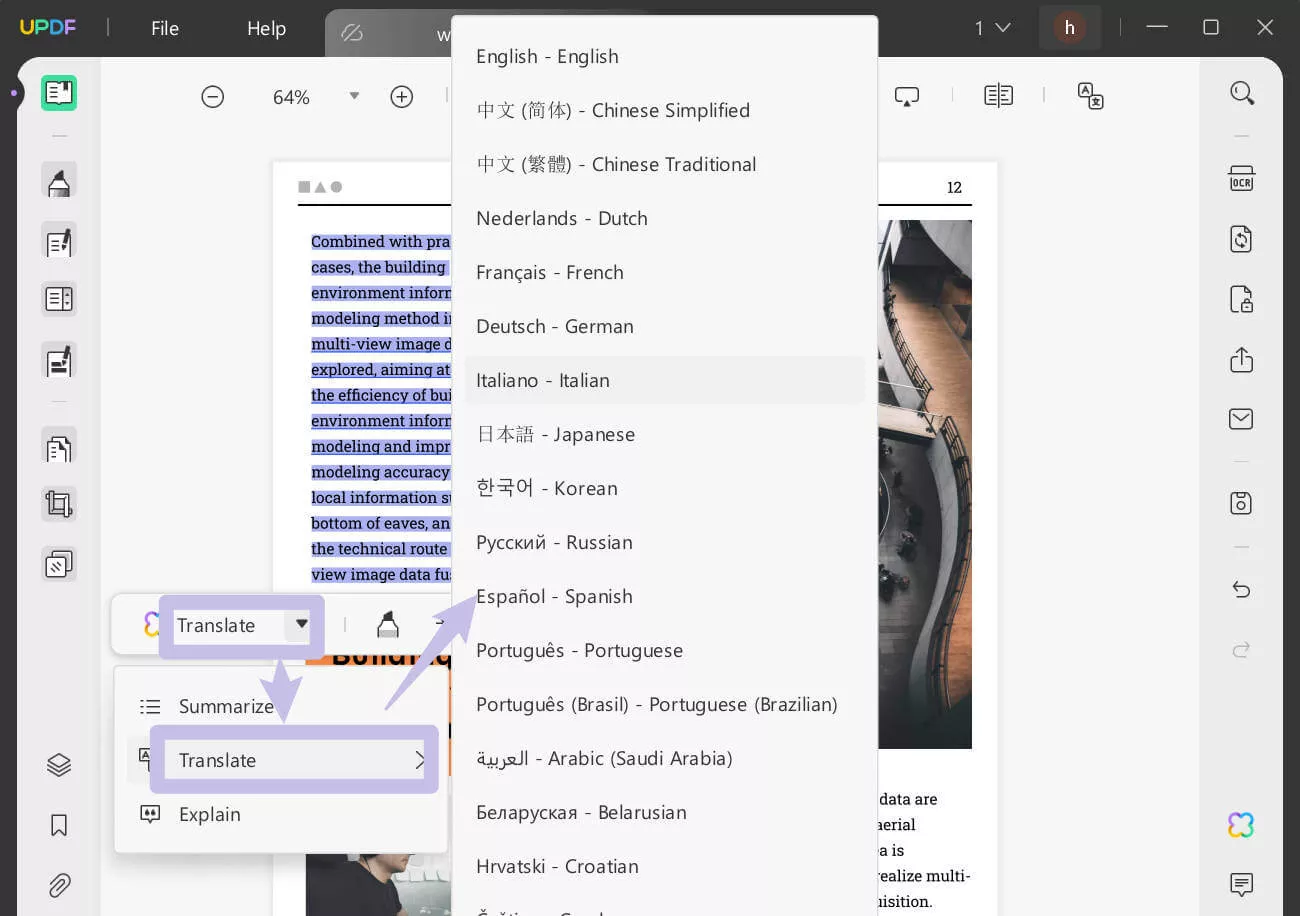Select the highlighter tool below the text
Image resolution: width=1300 pixels, height=916 pixels.
pos(388,624)
